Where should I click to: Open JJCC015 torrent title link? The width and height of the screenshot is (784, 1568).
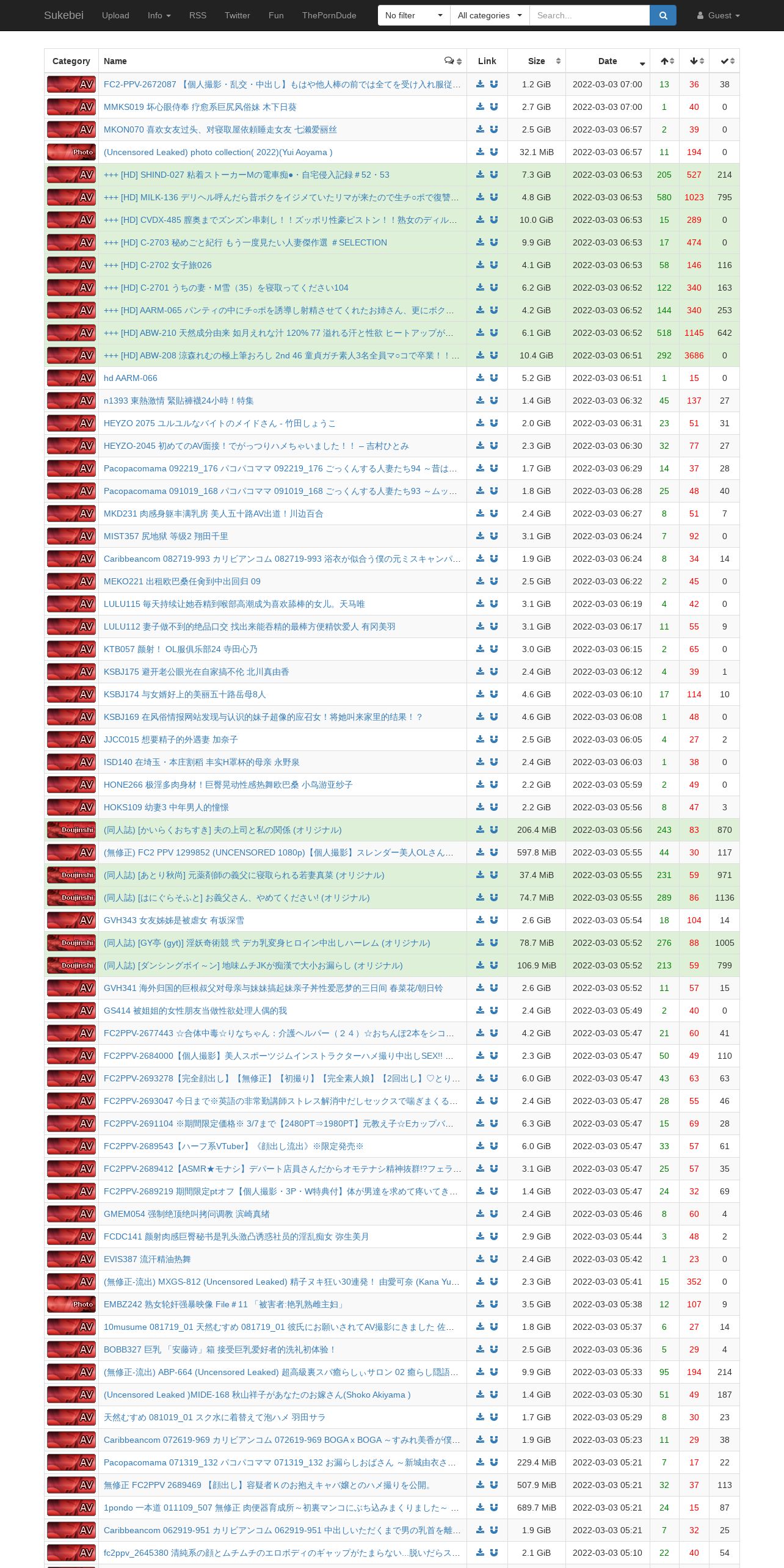(171, 739)
